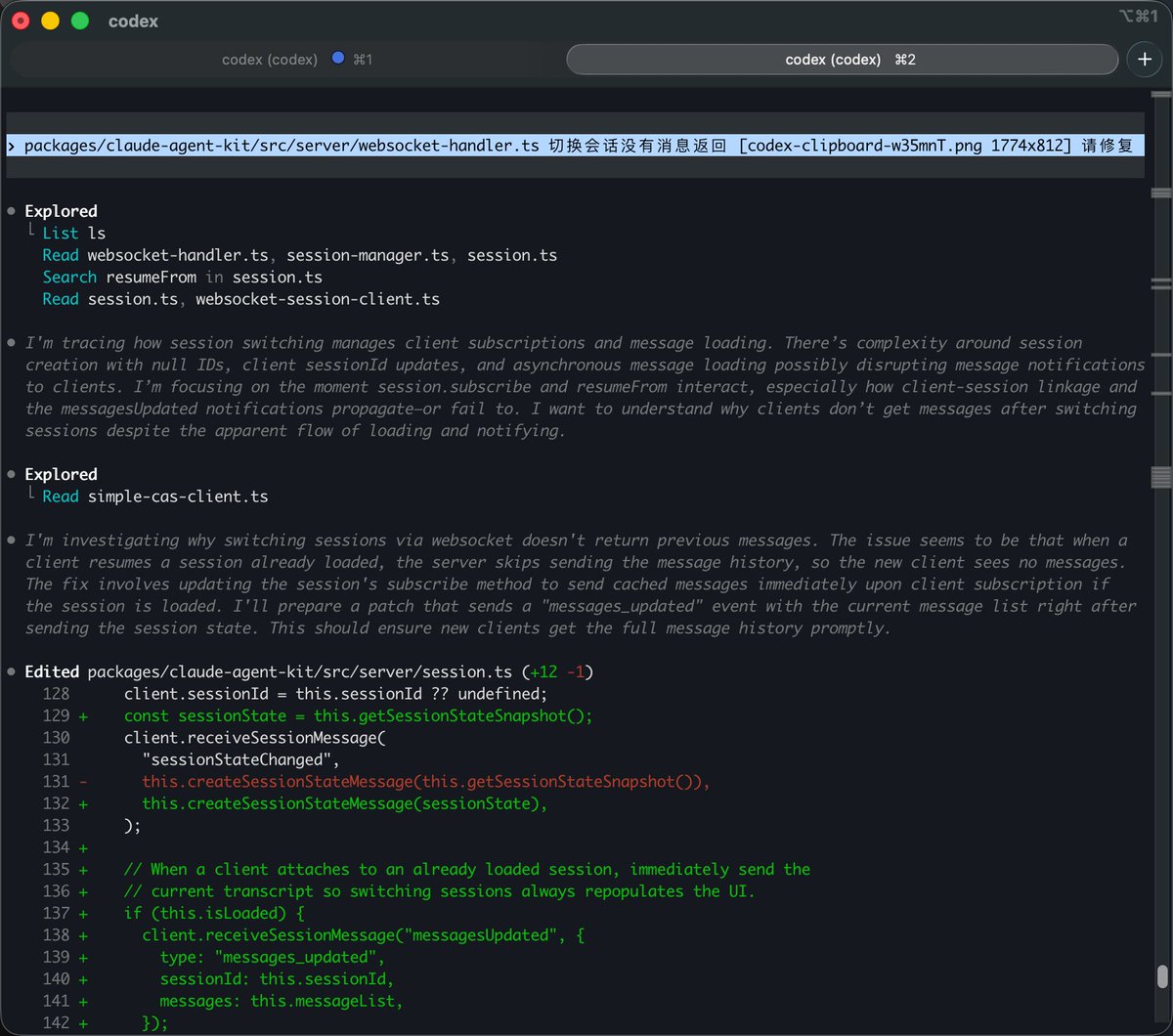This screenshot has height=1036, width=1173.
Task: Click the ⌥⌘1 shortcut indicator in title bar
Action: (1138, 16)
